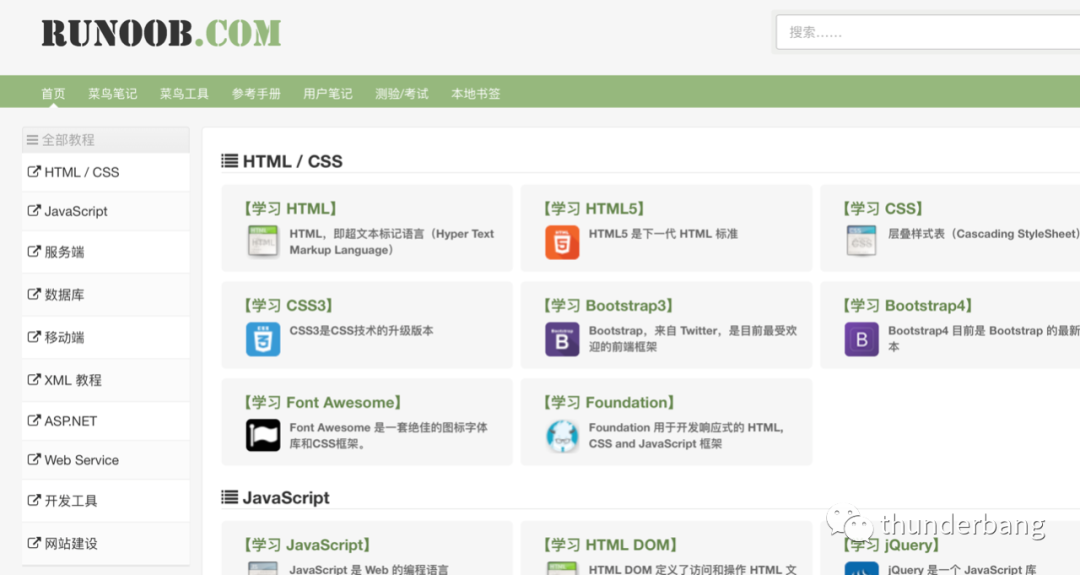Click the external-link icon beside 服务端
Image resolution: width=1080 pixels, height=575 pixels.
(34, 251)
